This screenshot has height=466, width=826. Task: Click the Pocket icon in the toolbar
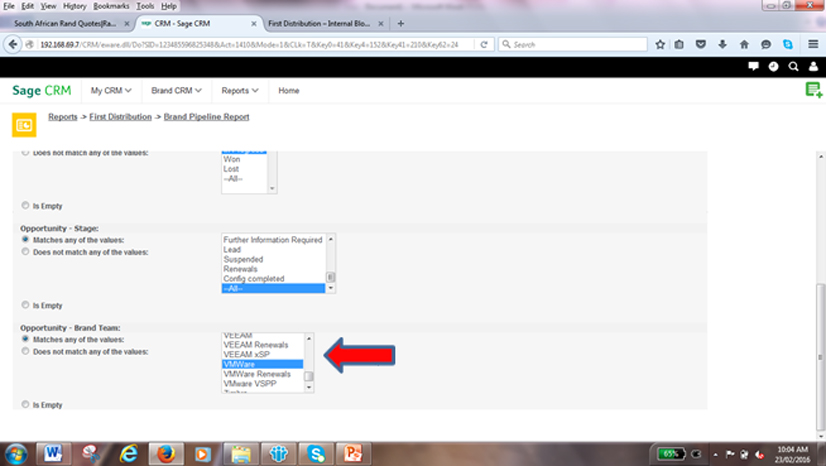tap(701, 45)
